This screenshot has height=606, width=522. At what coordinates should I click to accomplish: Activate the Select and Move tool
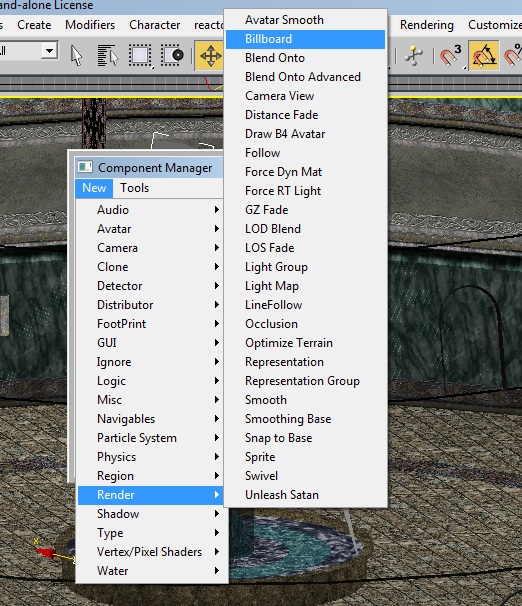click(210, 56)
